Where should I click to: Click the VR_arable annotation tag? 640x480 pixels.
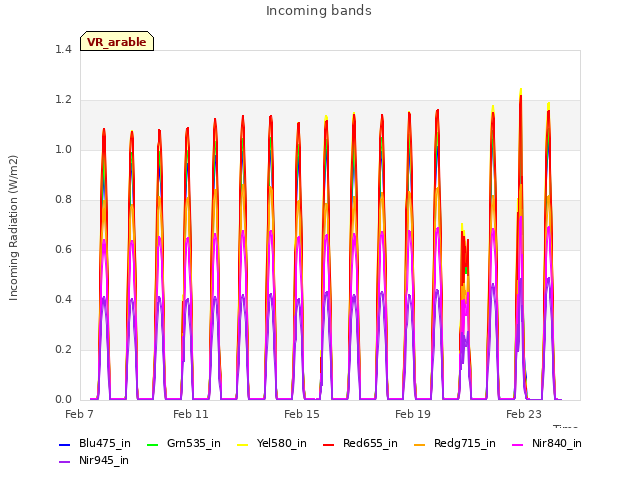tap(117, 41)
